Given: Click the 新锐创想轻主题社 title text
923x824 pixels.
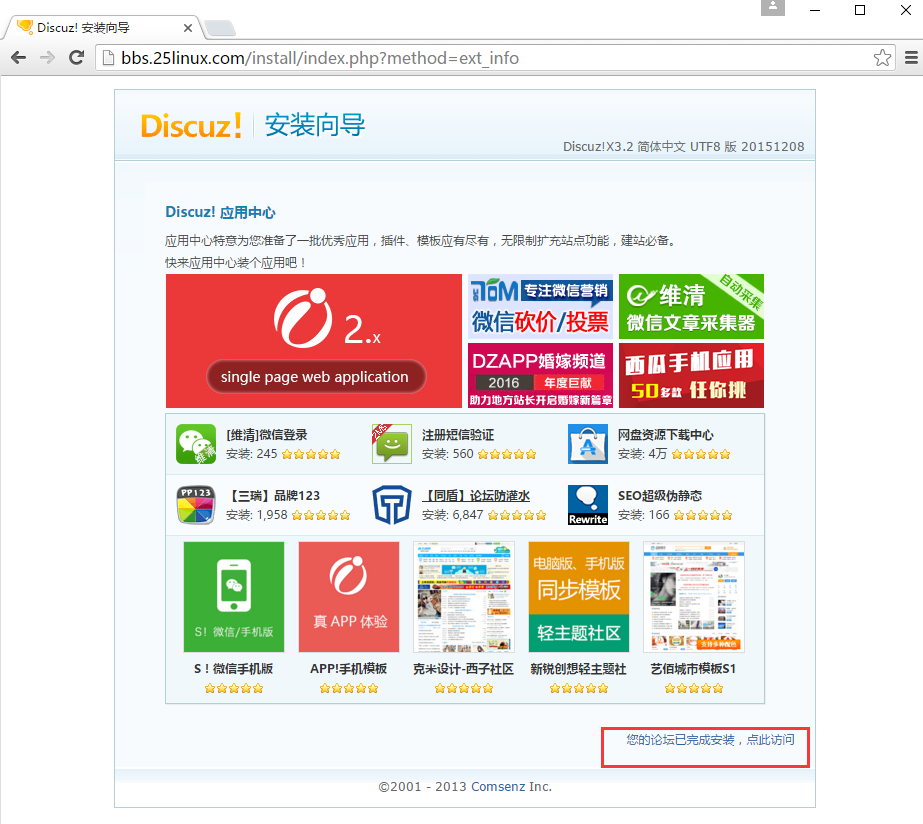Looking at the screenshot, I should click(x=579, y=669).
